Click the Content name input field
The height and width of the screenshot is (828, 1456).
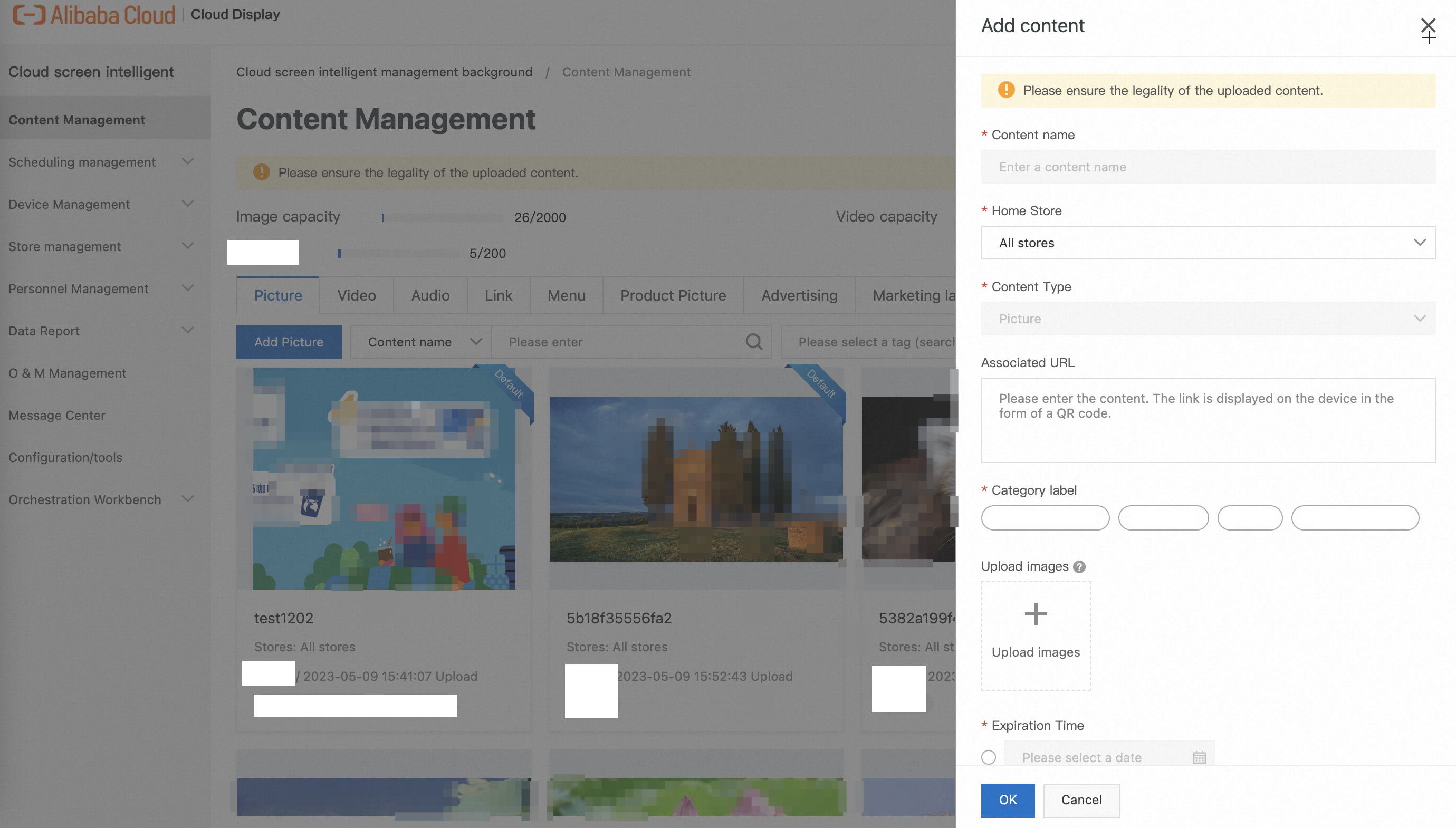point(1208,167)
